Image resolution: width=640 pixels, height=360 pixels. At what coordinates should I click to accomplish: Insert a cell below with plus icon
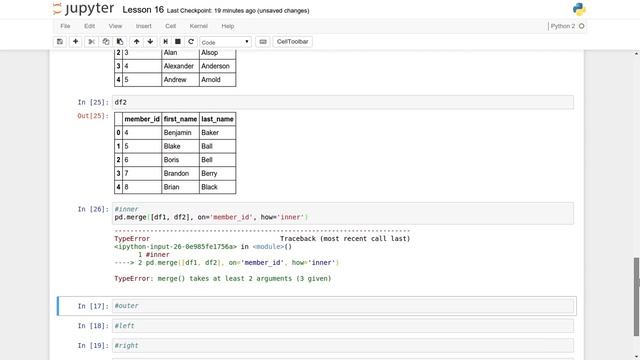(76, 42)
